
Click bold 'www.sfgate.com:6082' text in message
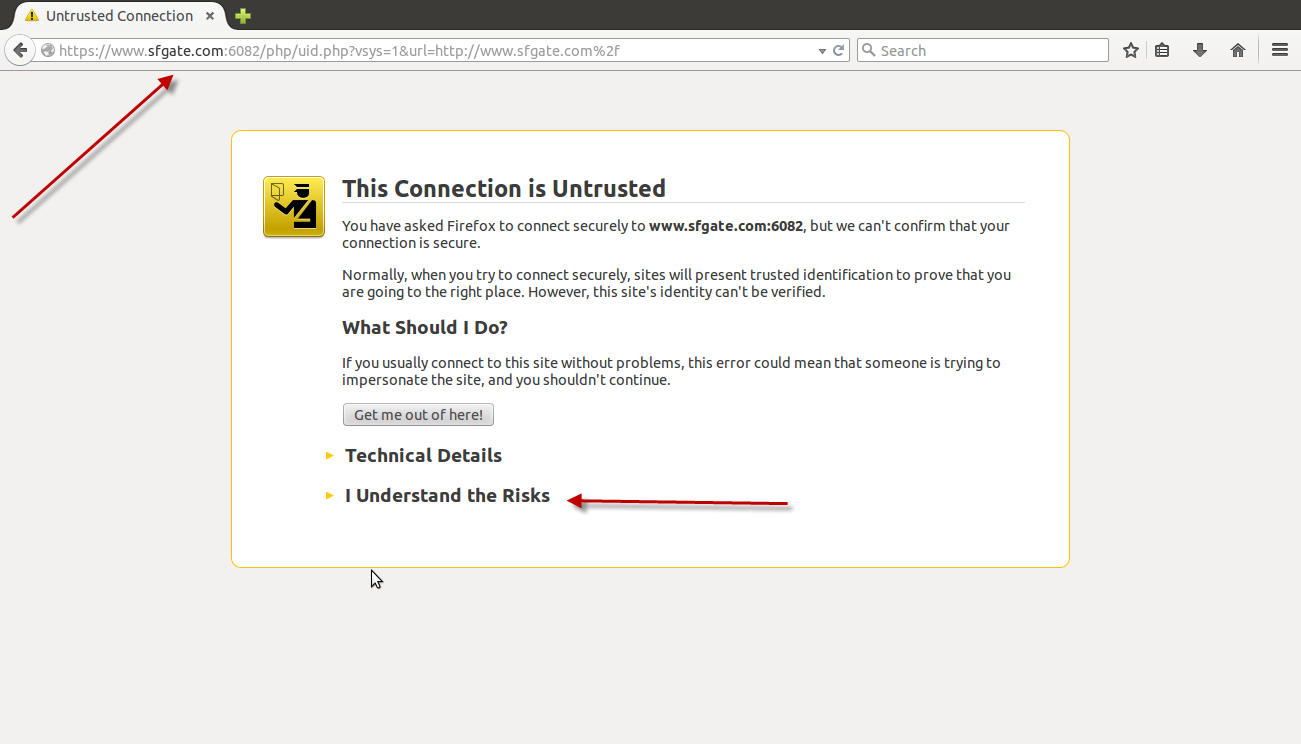[x=726, y=226]
